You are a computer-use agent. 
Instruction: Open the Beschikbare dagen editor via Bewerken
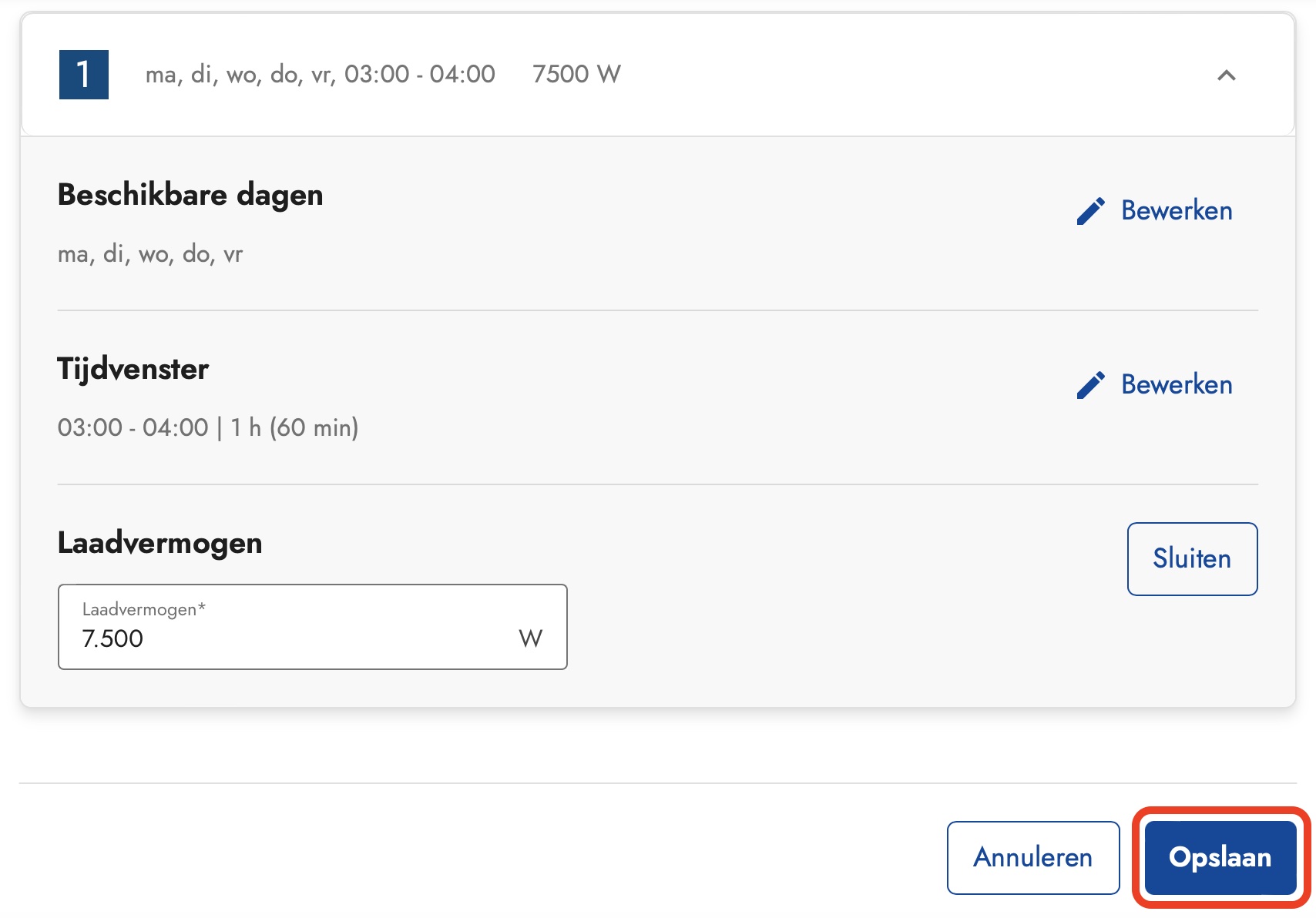1175,210
